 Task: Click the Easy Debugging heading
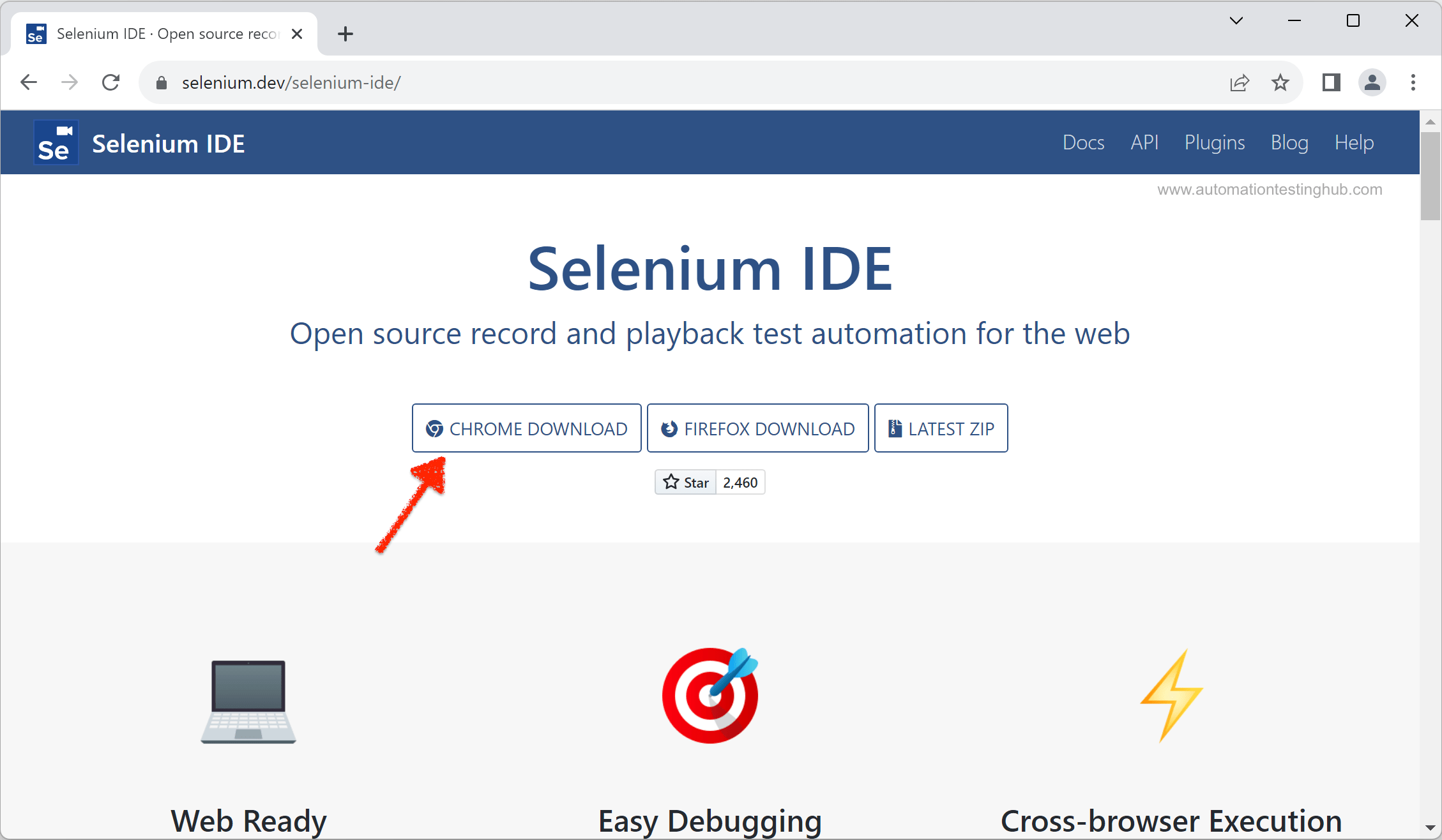(x=710, y=821)
